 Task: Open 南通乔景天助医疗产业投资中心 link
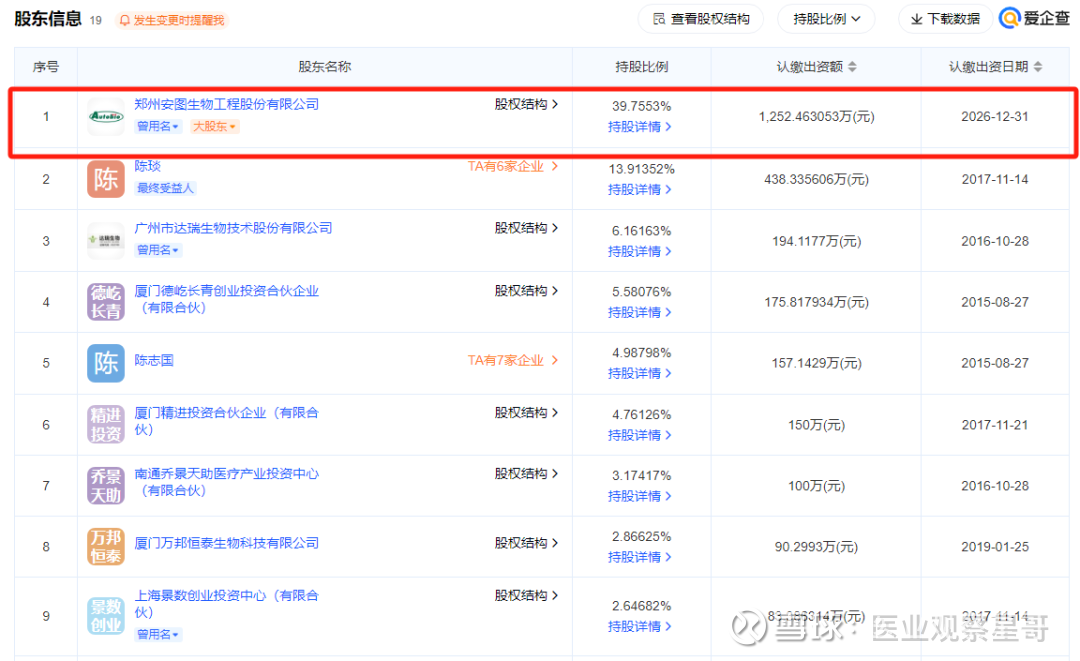[227, 482]
